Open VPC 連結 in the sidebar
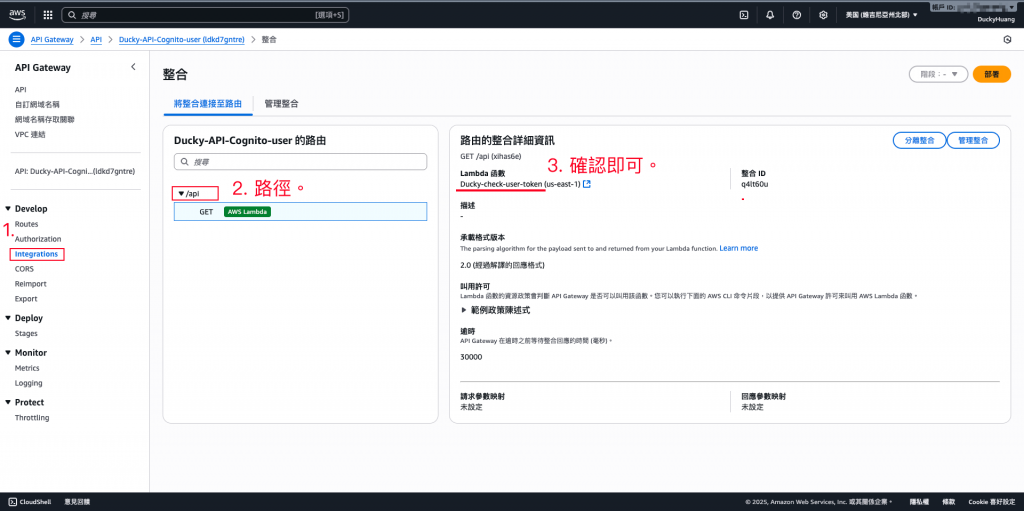 [x=30, y=135]
